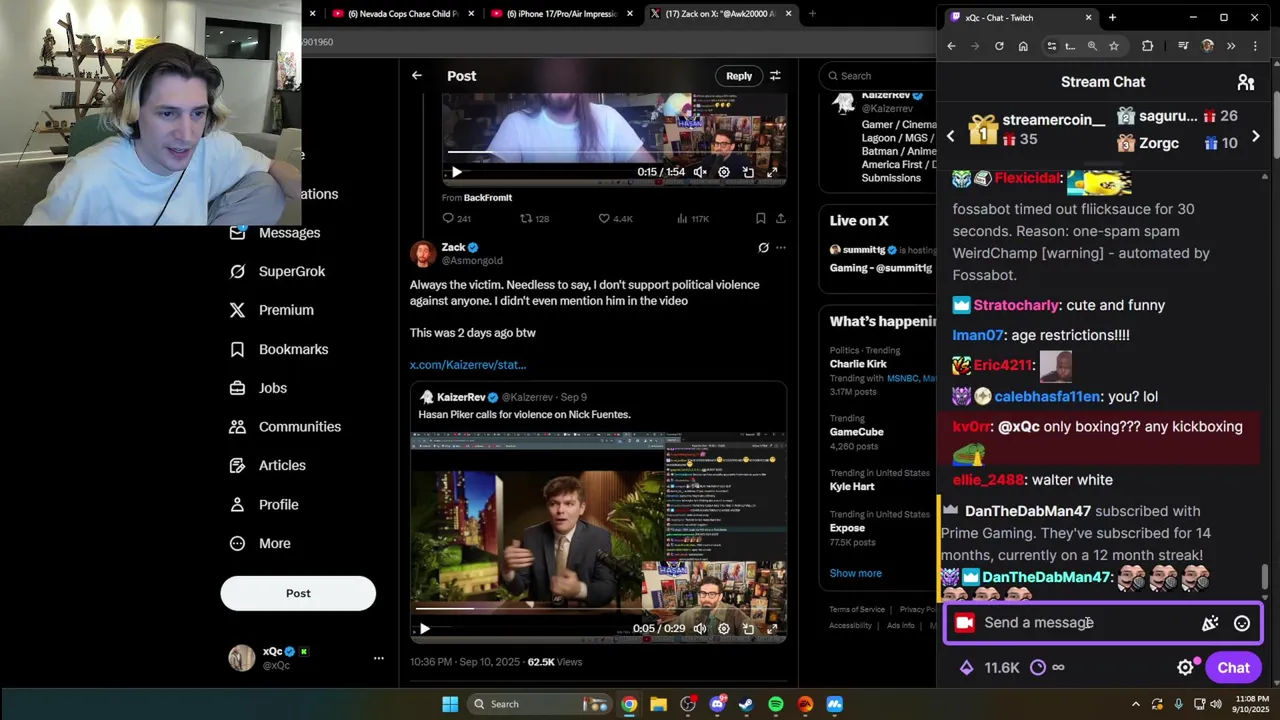Enable picture-in-picture on the top video

(748, 172)
